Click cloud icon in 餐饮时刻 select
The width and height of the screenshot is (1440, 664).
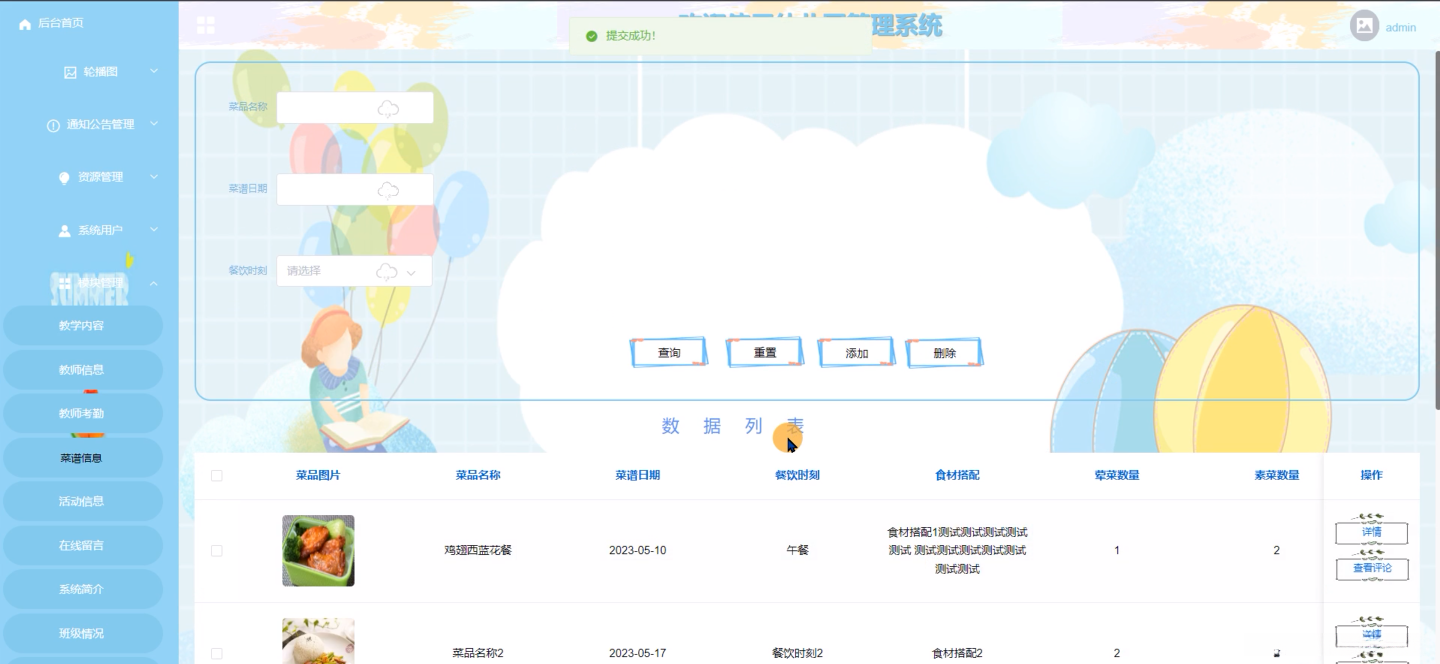(x=387, y=271)
